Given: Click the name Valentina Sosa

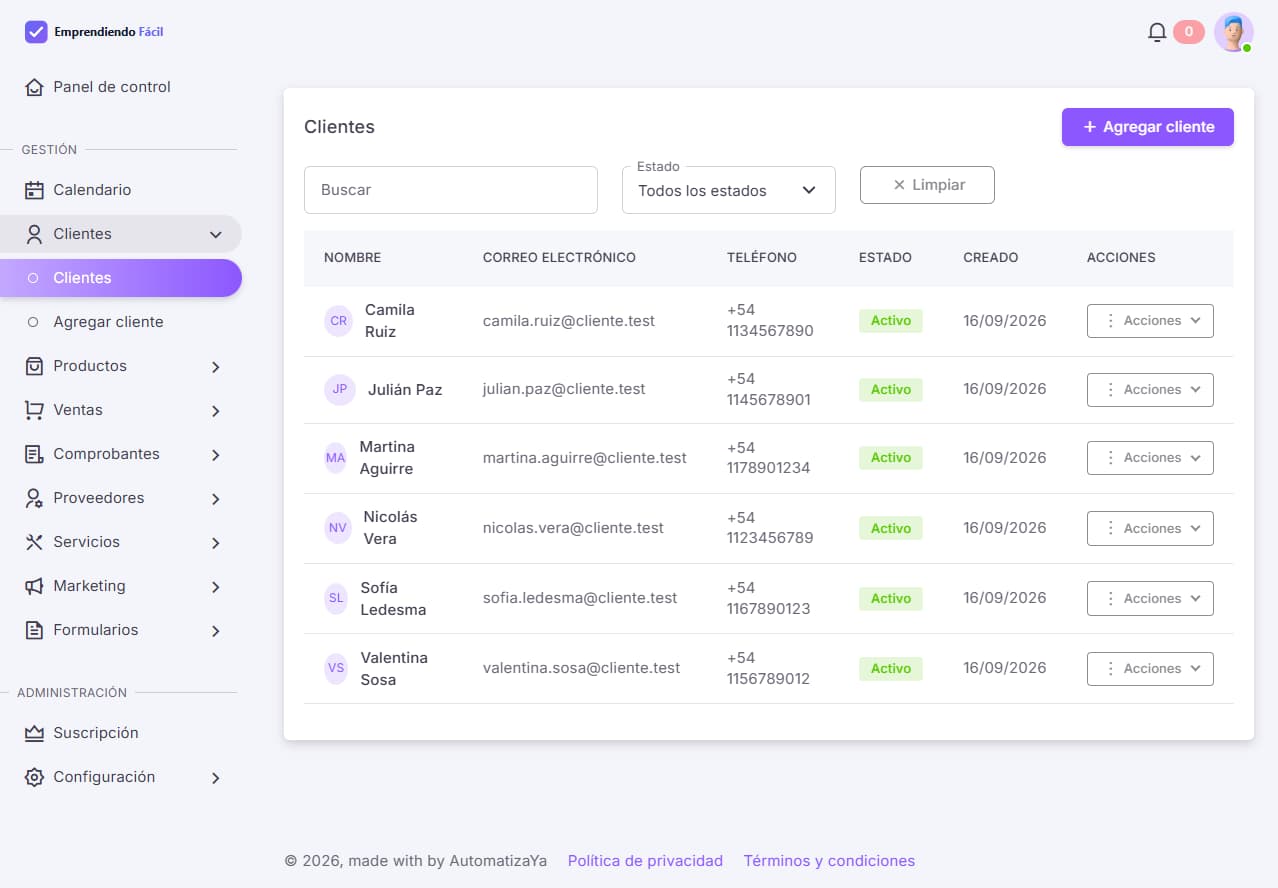Looking at the screenshot, I should (x=394, y=668).
